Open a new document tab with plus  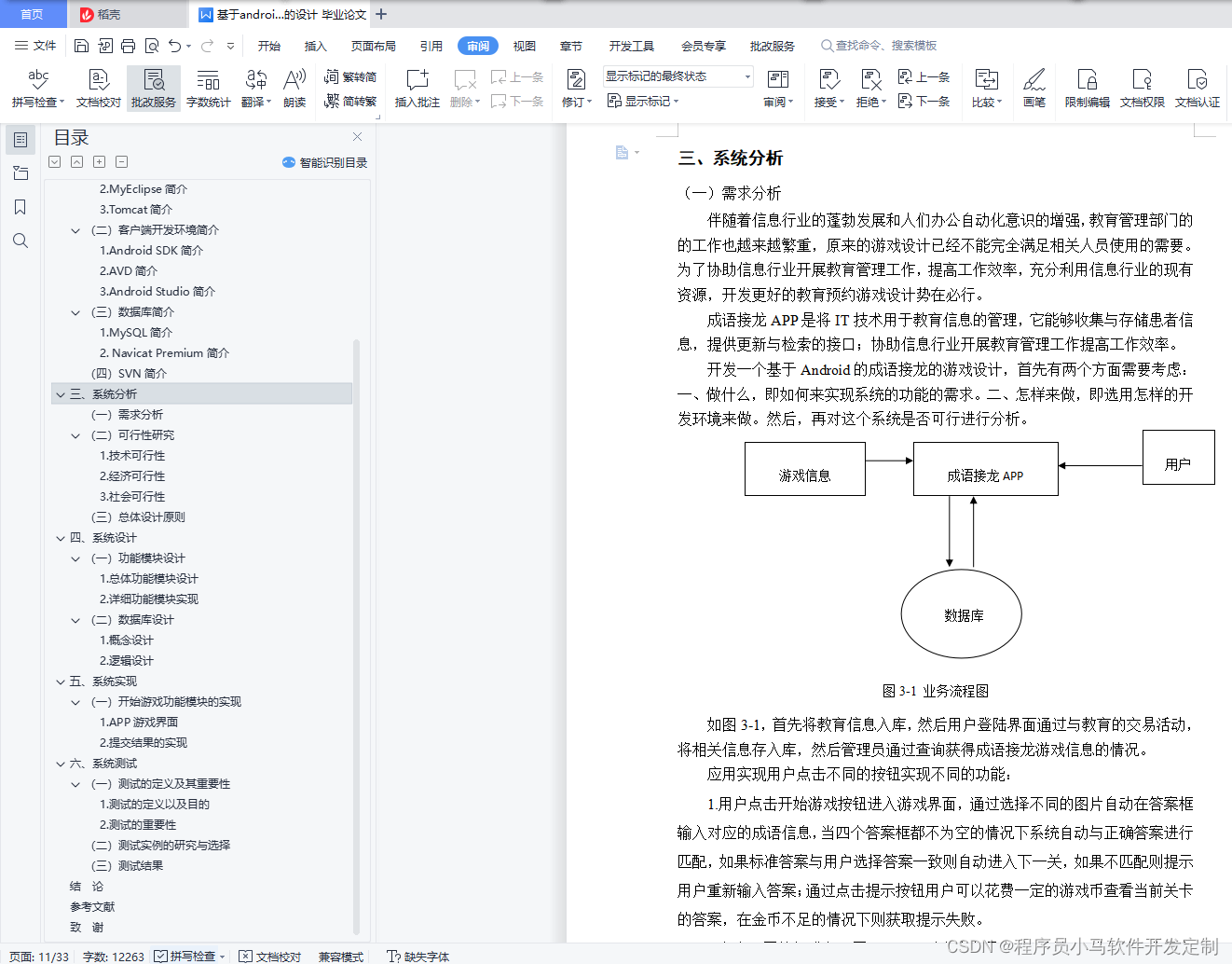(x=381, y=14)
